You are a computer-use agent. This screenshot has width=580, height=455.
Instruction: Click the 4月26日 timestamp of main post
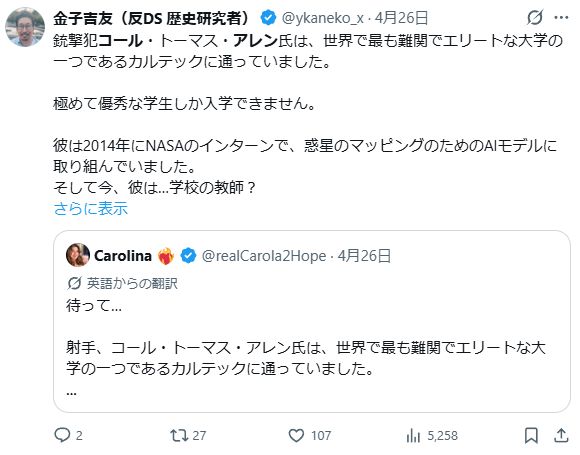[x=401, y=18]
